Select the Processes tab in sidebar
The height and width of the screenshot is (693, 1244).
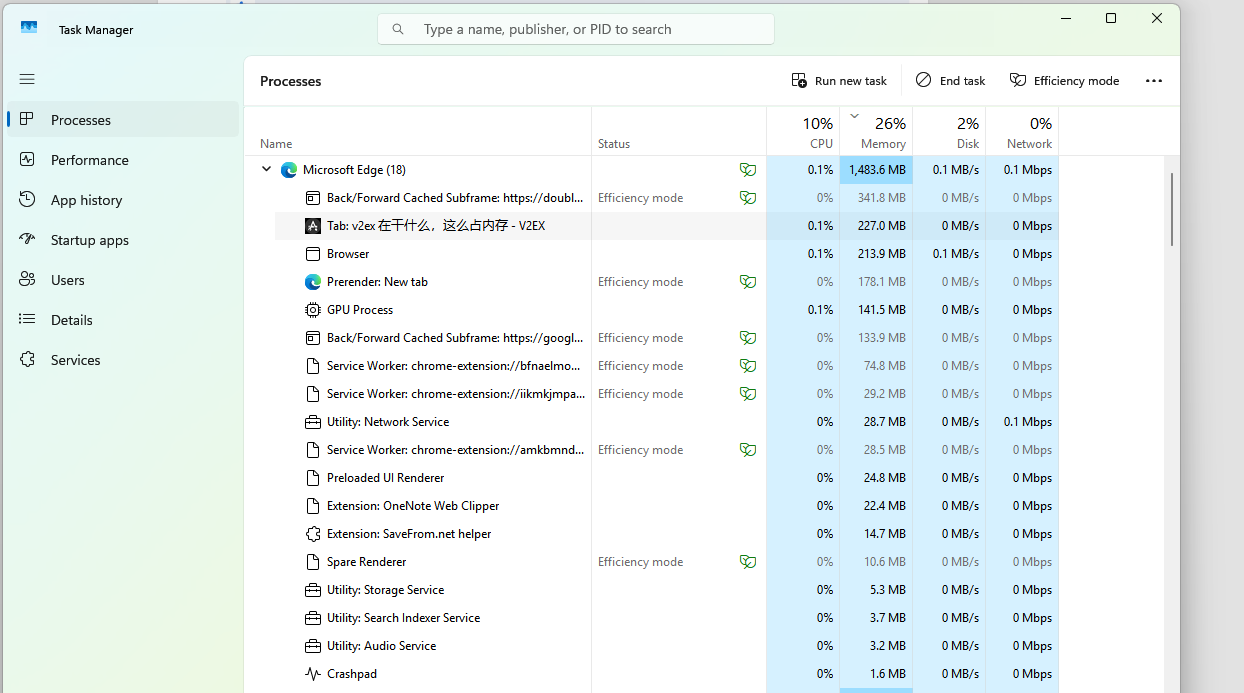(80, 120)
